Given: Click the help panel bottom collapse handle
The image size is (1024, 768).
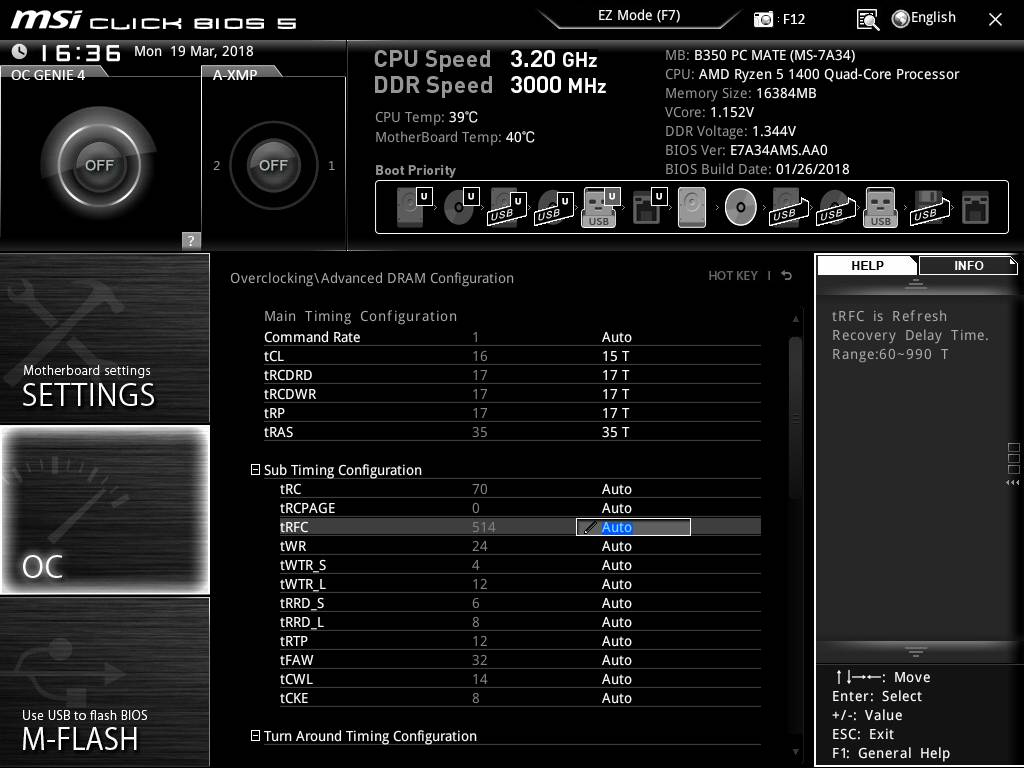Looking at the screenshot, I should [916, 651].
